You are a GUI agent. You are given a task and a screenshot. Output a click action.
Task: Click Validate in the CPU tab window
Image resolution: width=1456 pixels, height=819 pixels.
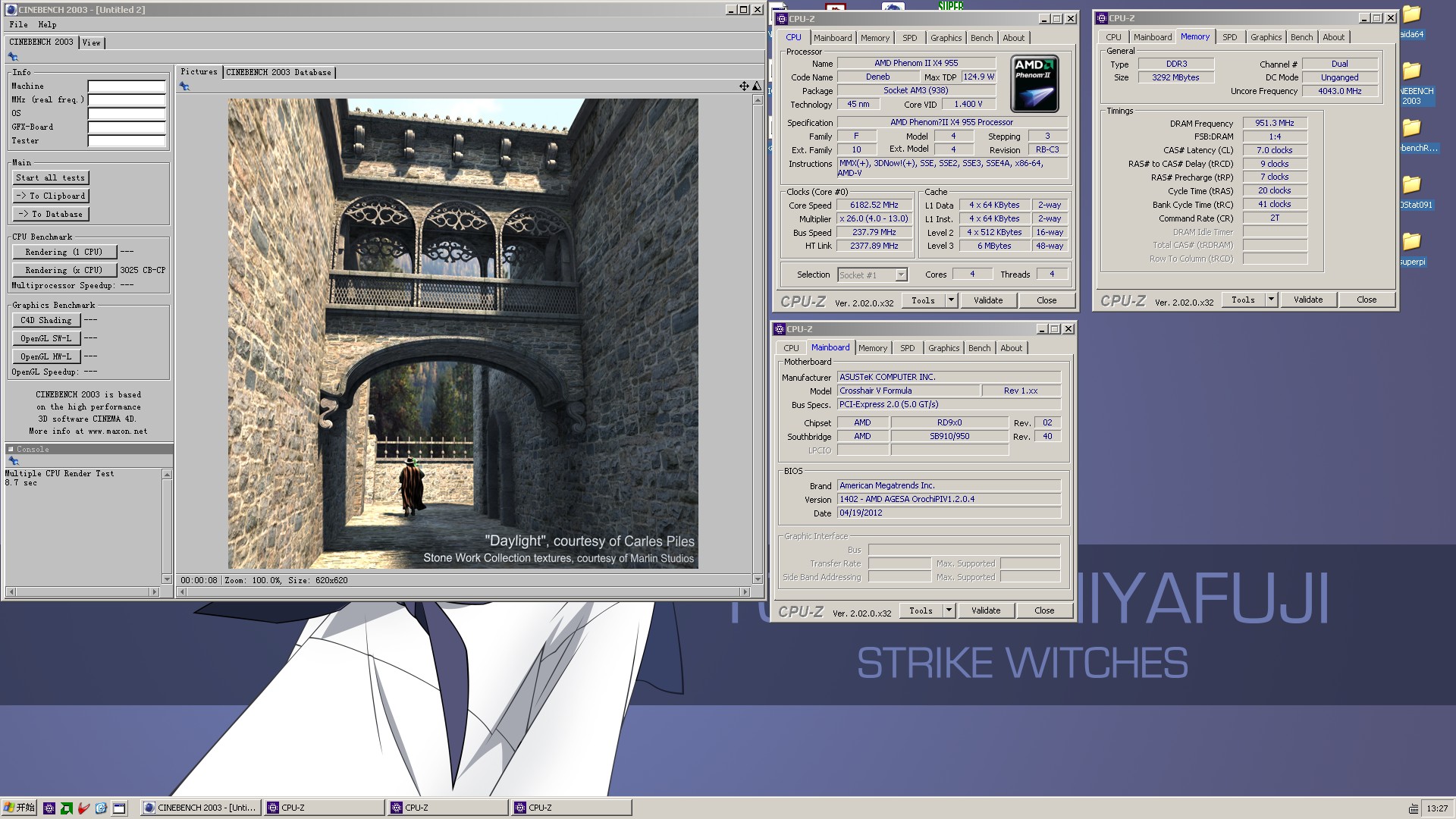(x=988, y=300)
